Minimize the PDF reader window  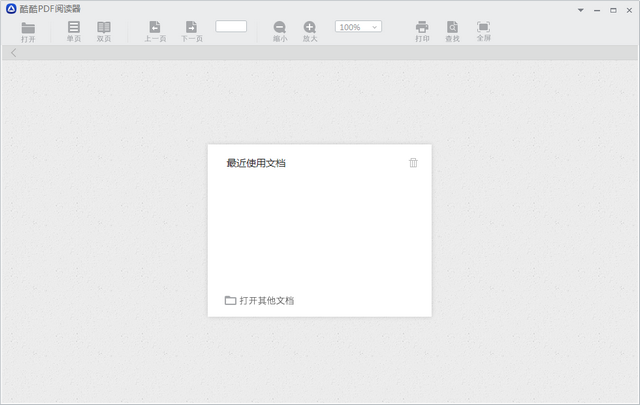(x=597, y=9)
